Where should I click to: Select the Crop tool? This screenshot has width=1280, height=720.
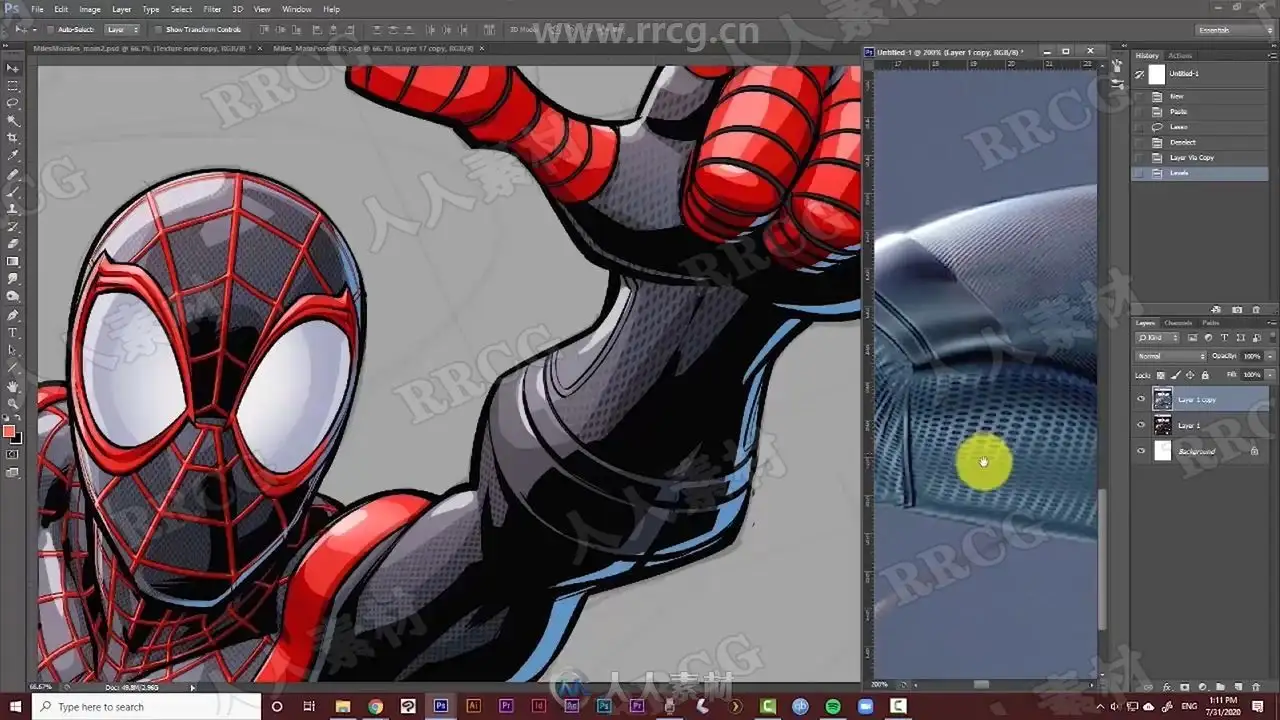coord(13,138)
